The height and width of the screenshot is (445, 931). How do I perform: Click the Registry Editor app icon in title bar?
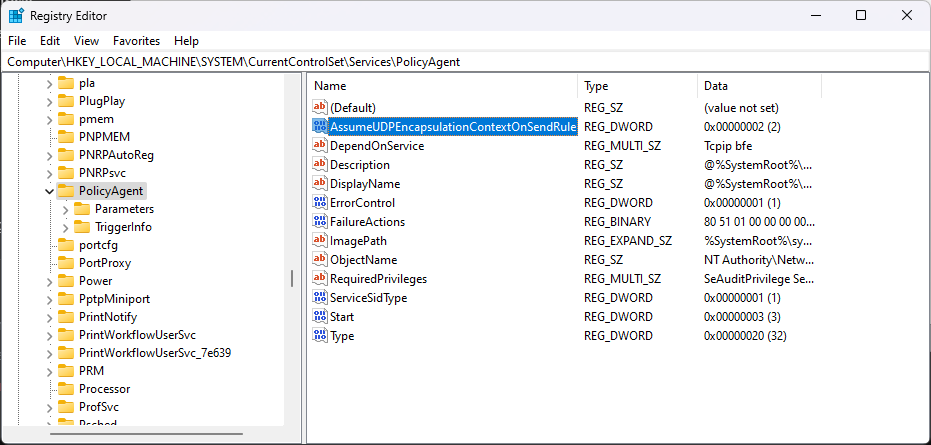tap(16, 16)
